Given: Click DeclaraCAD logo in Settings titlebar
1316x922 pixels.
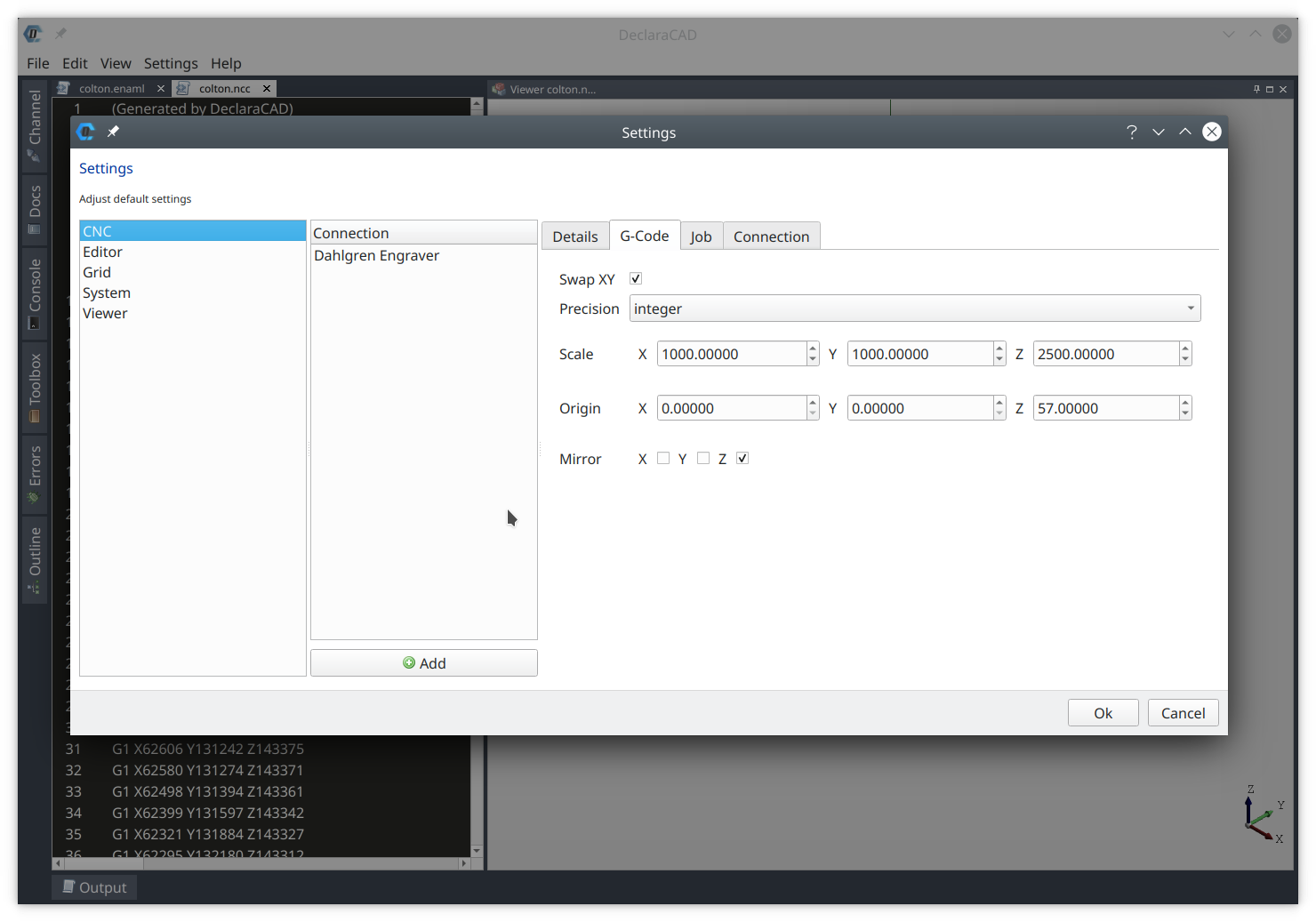Looking at the screenshot, I should tap(86, 132).
